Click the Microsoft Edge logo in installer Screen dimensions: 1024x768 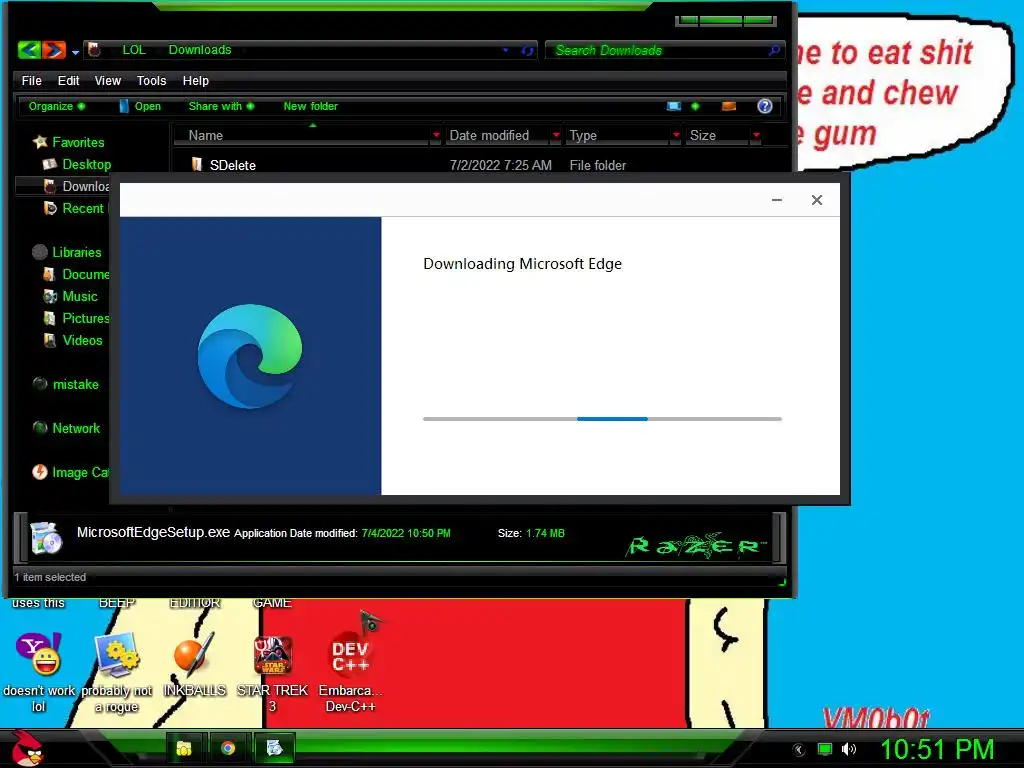tap(250, 356)
